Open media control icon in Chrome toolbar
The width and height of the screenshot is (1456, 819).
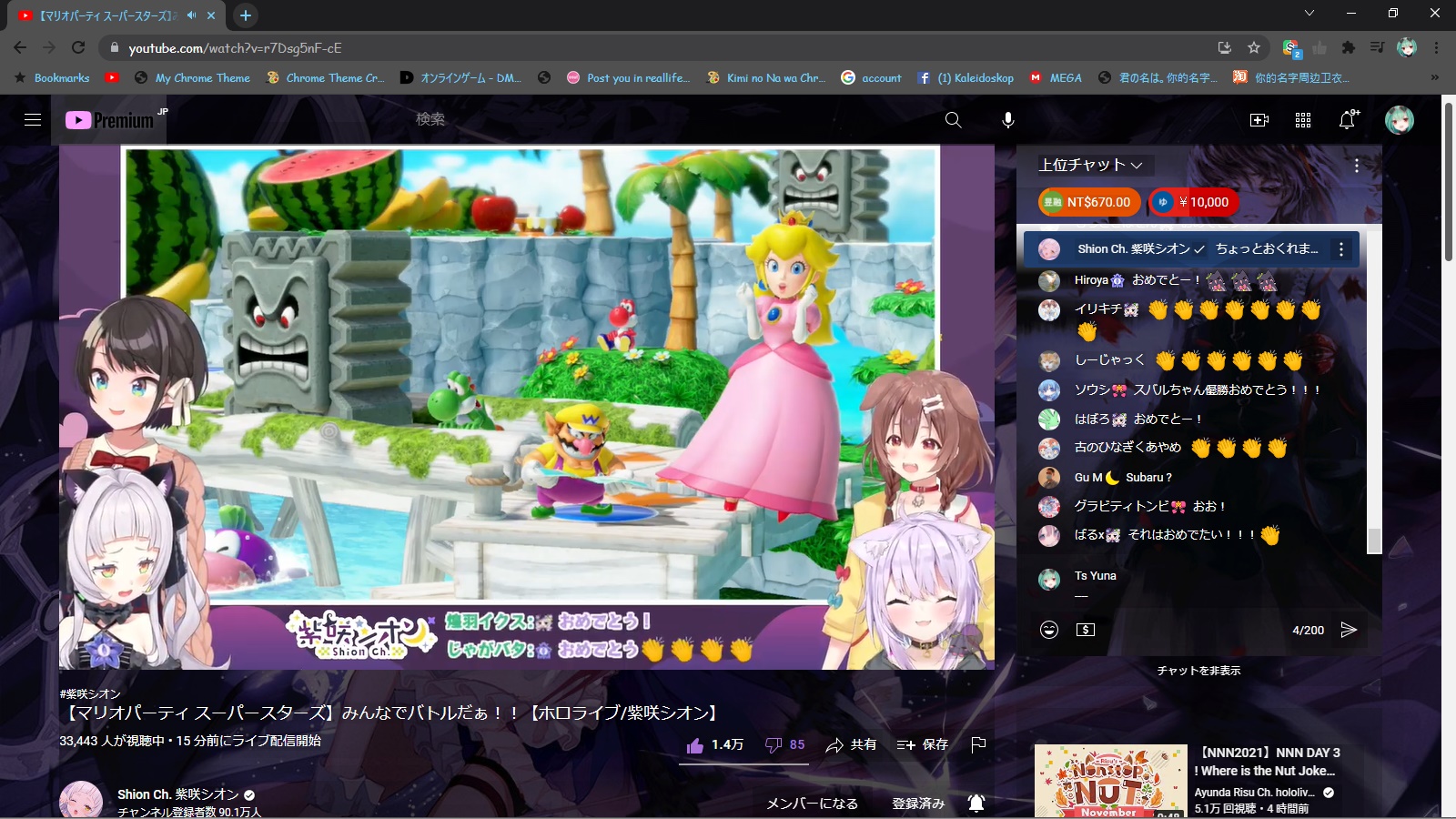click(x=1378, y=47)
